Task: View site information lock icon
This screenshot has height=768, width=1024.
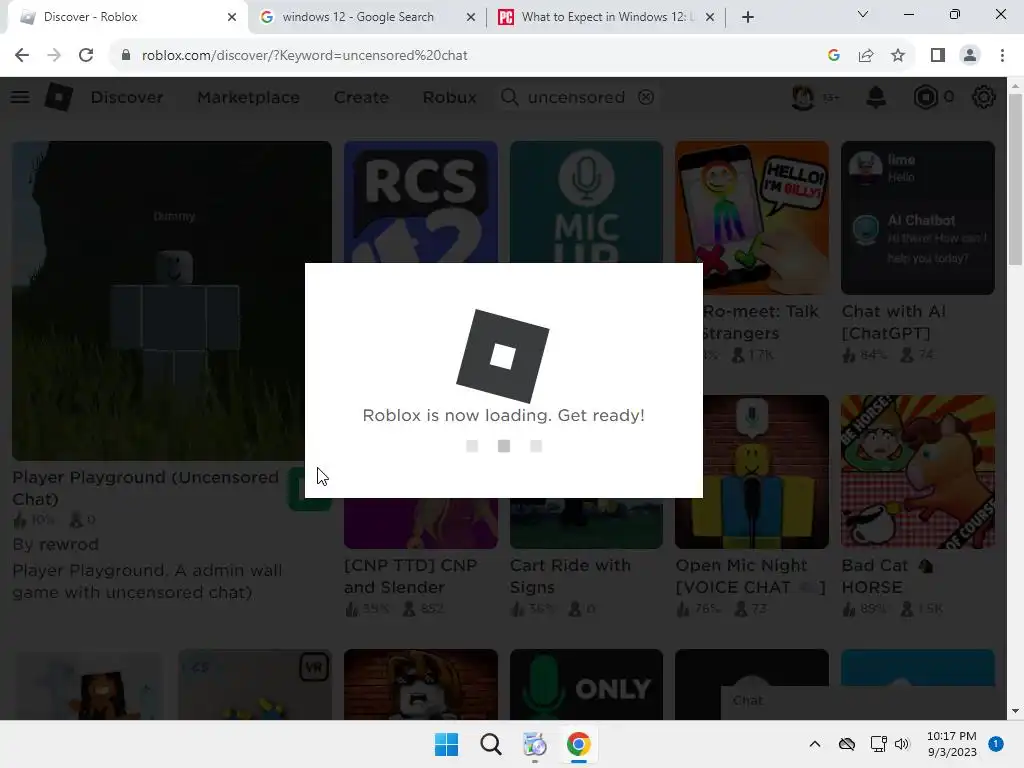Action: (x=126, y=56)
